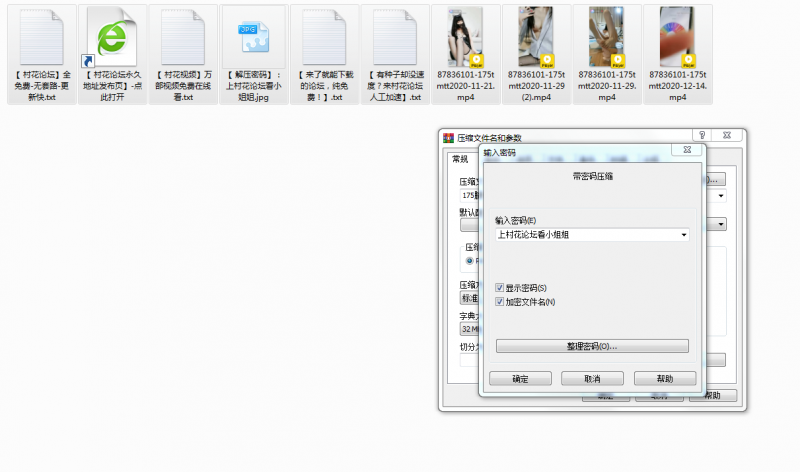Select the 【村花论坛】全免费 txt file icon

click(x=42, y=37)
